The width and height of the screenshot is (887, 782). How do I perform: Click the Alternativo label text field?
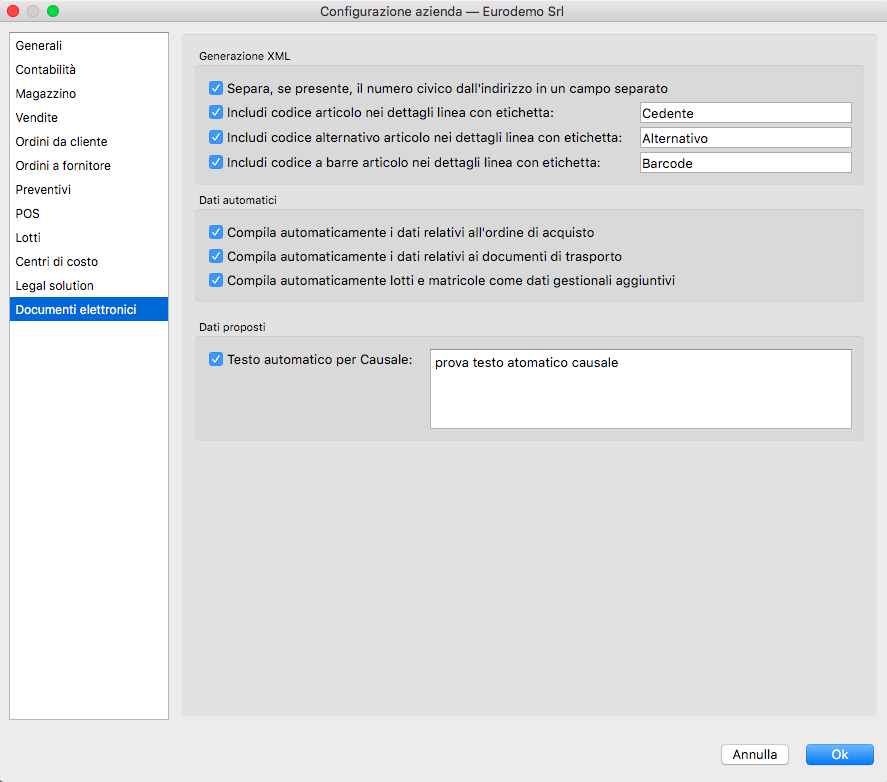745,138
